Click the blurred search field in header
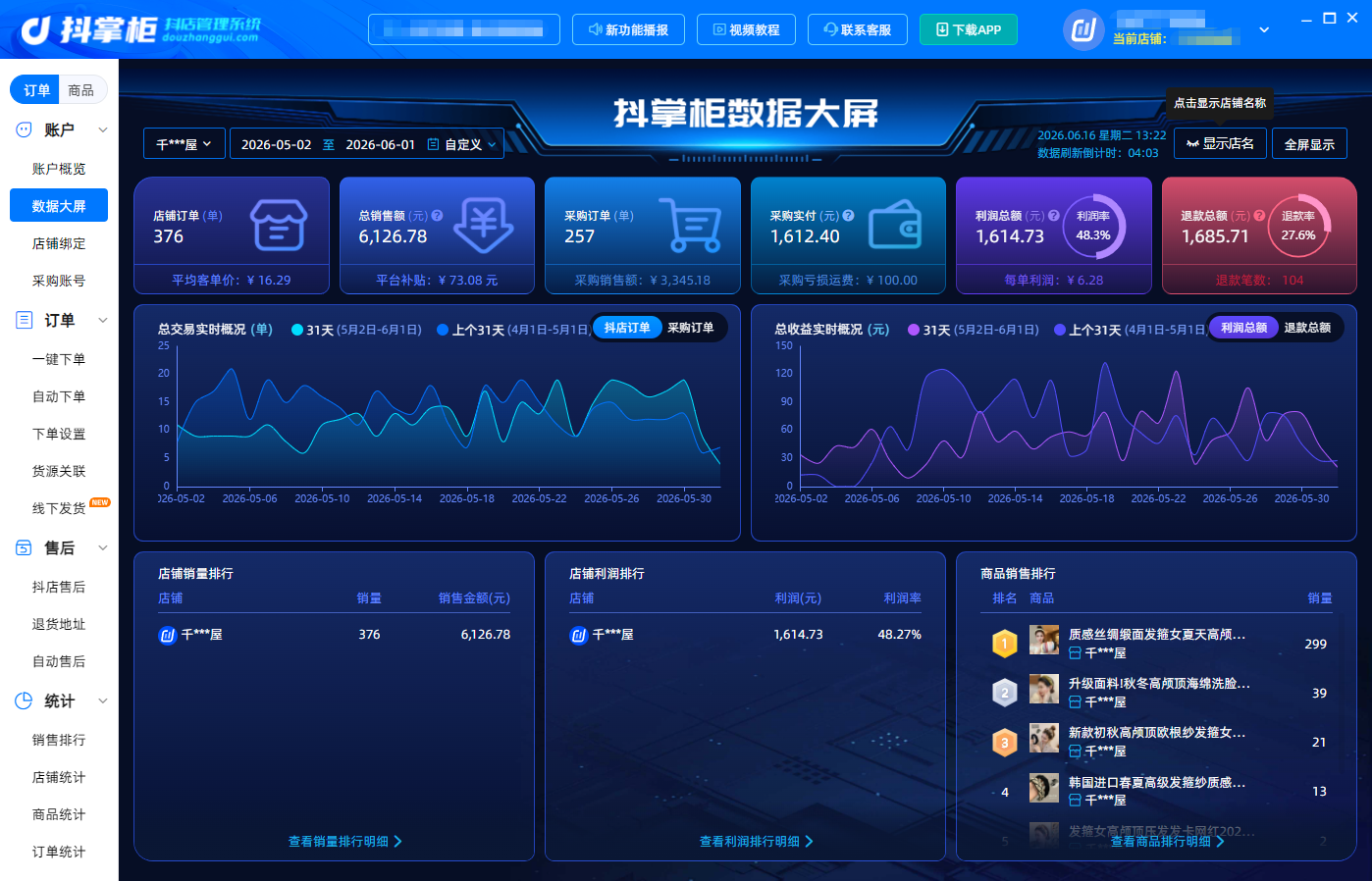 pos(464,29)
